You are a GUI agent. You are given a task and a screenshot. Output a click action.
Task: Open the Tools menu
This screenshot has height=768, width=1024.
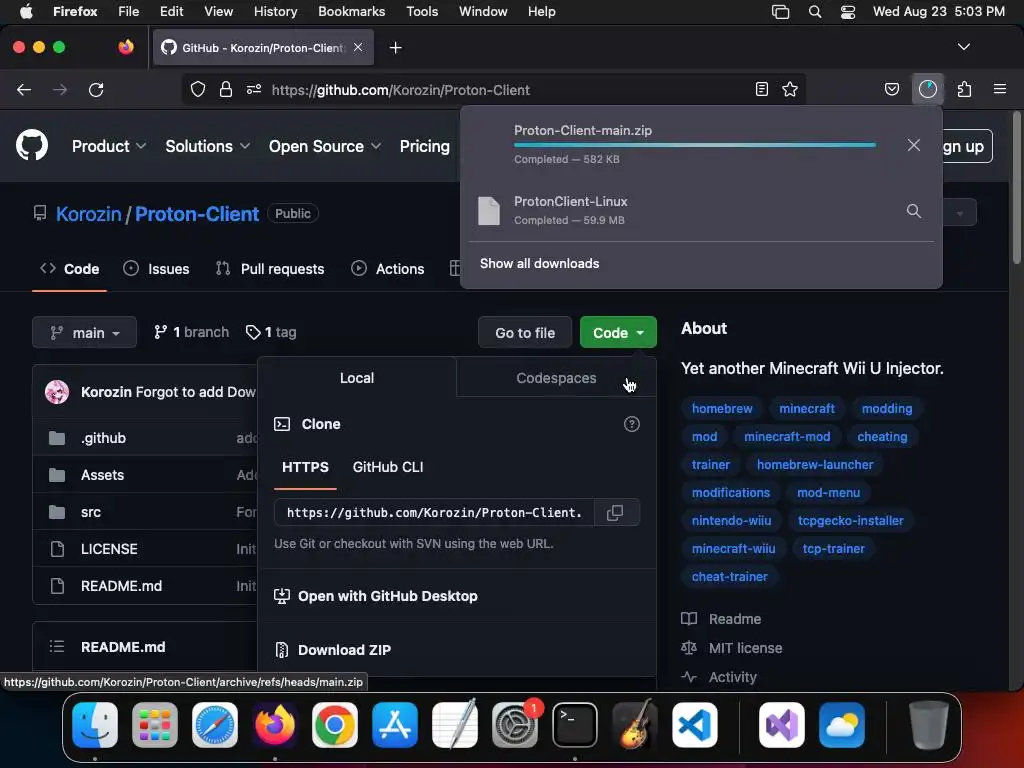click(x=422, y=12)
